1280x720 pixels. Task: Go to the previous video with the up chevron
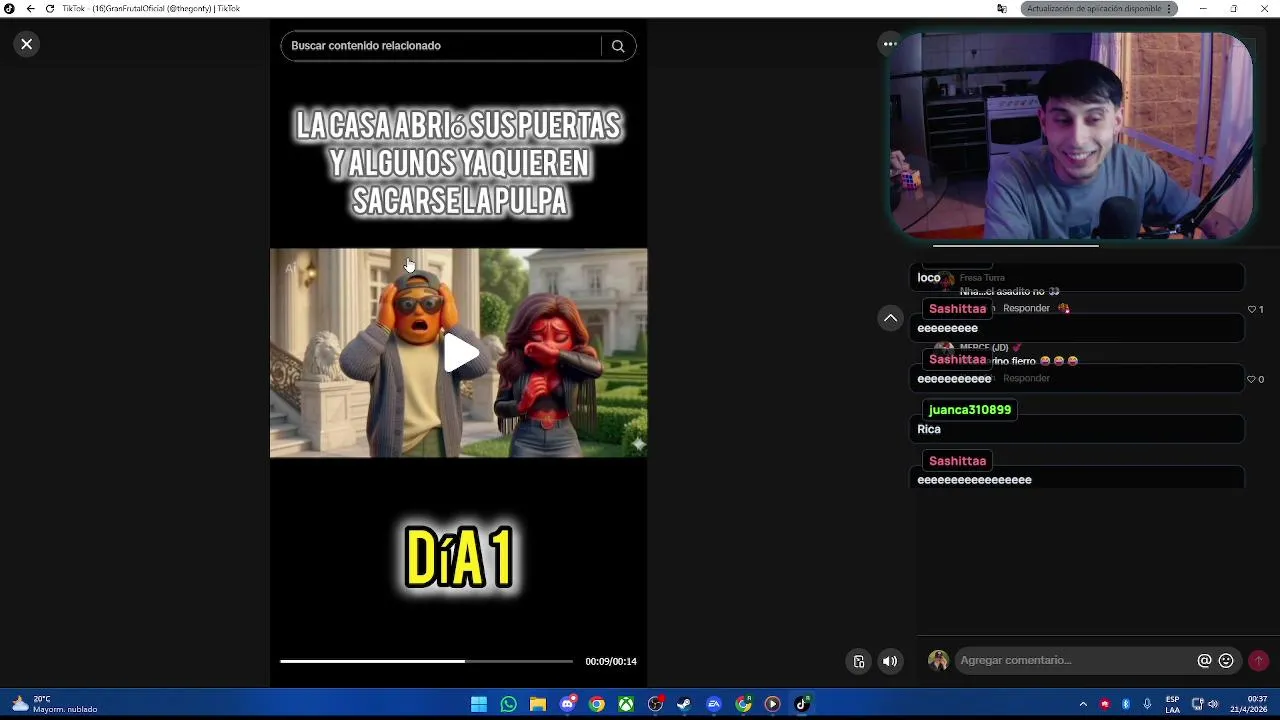[x=890, y=318]
